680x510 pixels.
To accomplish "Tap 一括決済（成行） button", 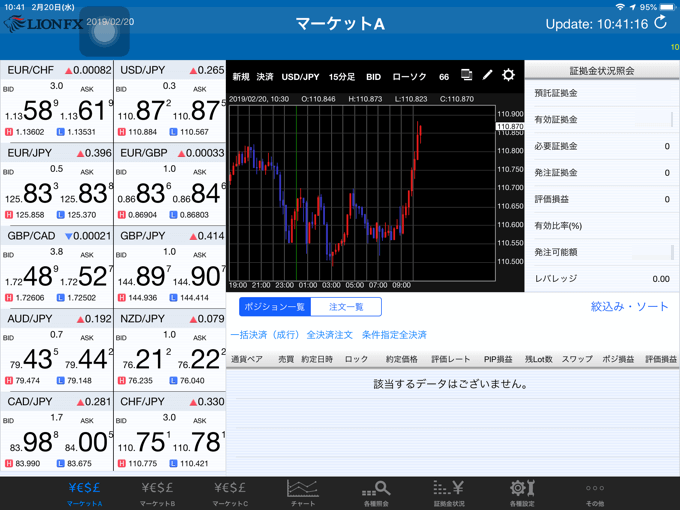I will pos(264,335).
